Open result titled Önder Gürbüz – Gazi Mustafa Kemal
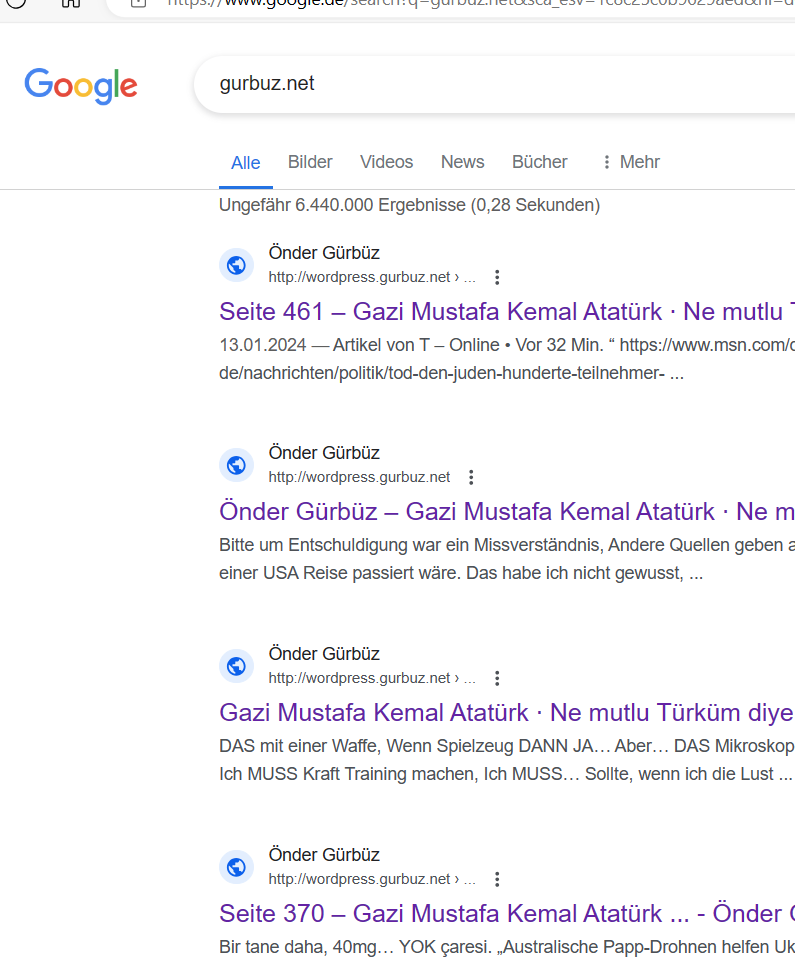This screenshot has height=961, width=795. click(x=507, y=512)
